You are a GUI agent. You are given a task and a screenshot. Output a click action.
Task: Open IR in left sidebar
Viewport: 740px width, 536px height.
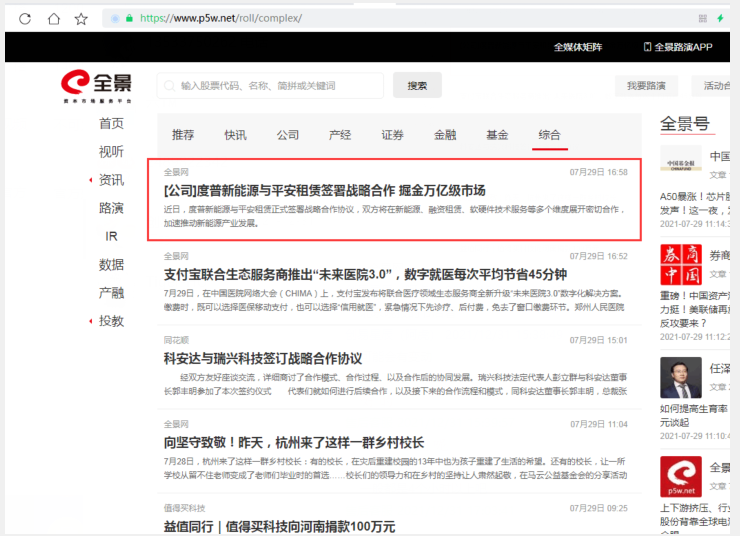pos(111,236)
